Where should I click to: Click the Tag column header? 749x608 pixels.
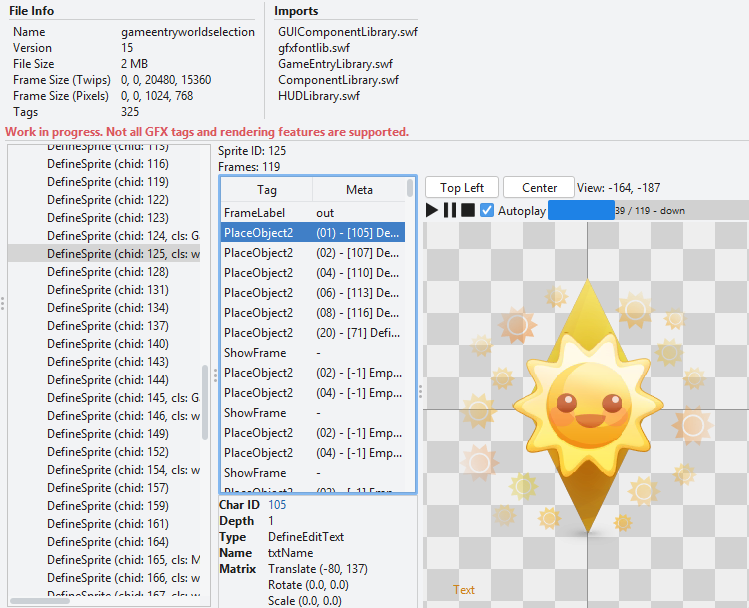[x=267, y=190]
